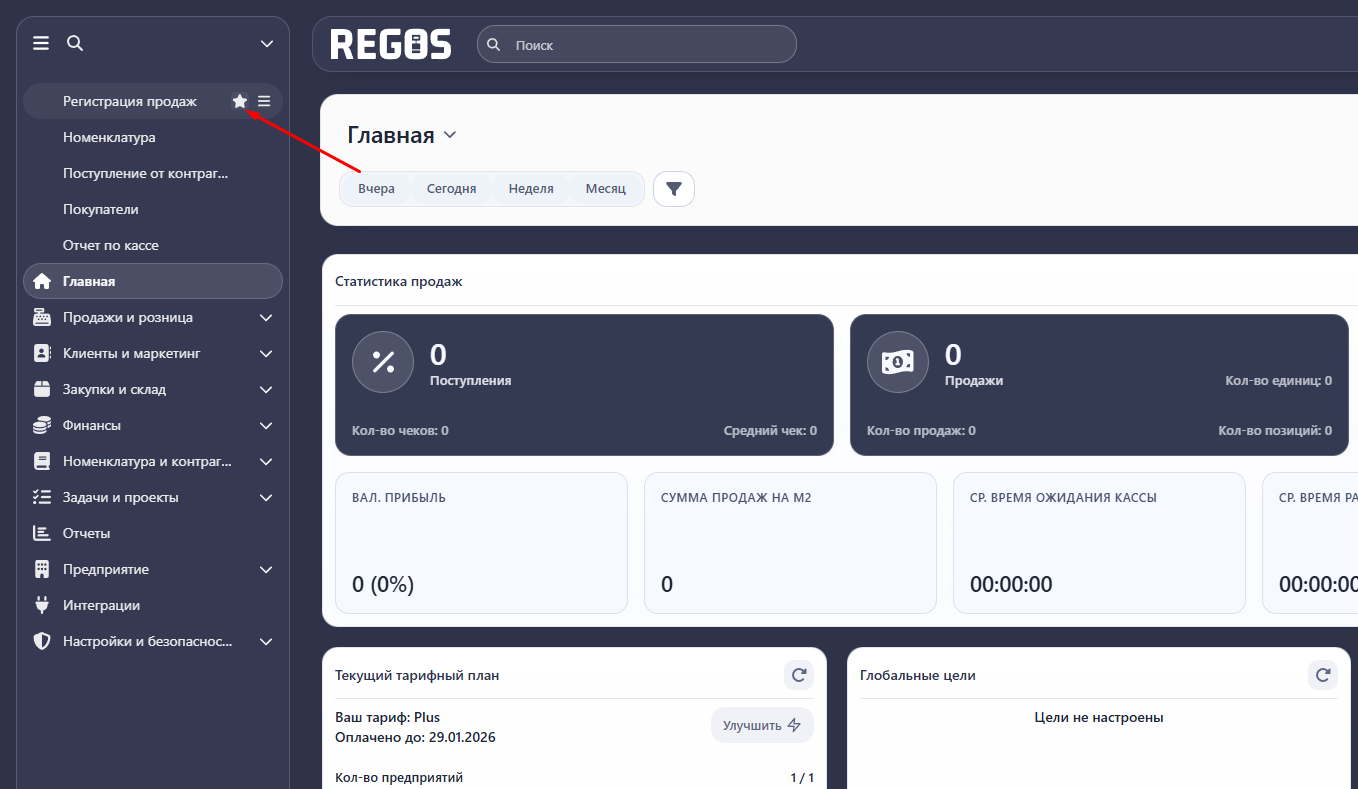This screenshot has height=789, width=1358.
Task: Click the REGOS logo
Action: [x=391, y=44]
